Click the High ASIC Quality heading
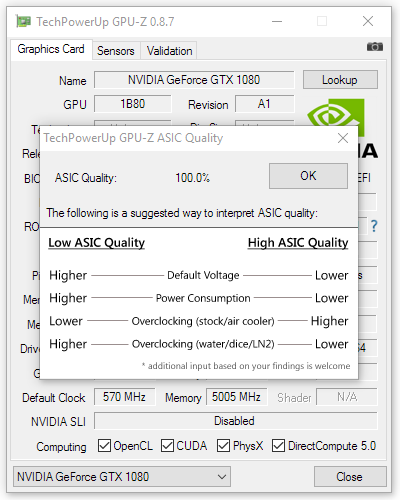Screen dimensions: 400x500 [x=298, y=243]
